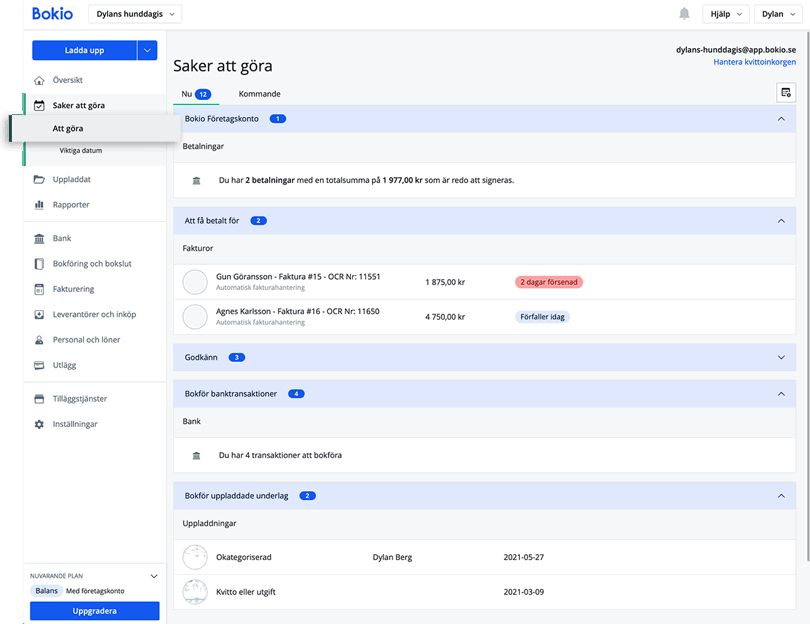
Task: Select circle next to Gun Göransson invoice
Action: point(195,282)
